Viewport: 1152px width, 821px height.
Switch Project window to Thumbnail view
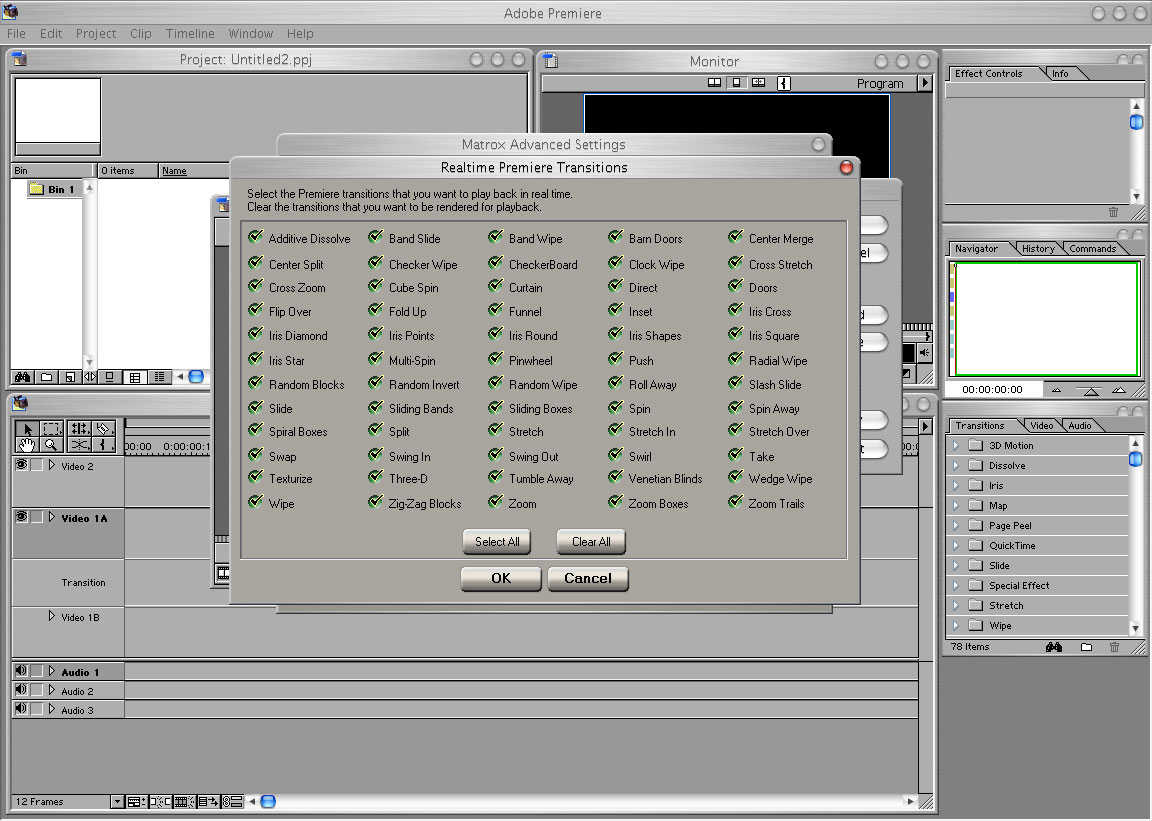(x=134, y=377)
